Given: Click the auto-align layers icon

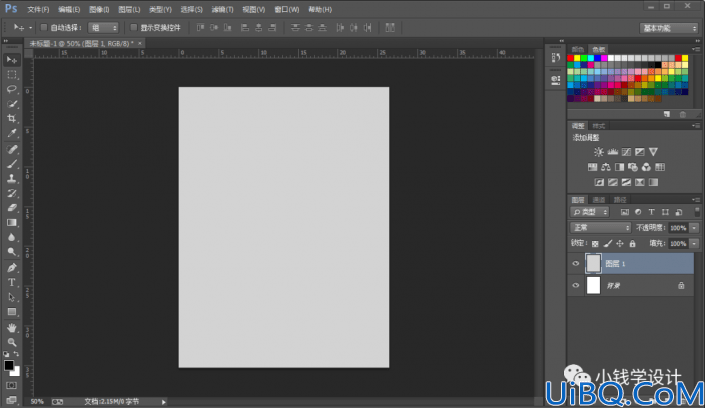Looking at the screenshot, I should tap(390, 28).
